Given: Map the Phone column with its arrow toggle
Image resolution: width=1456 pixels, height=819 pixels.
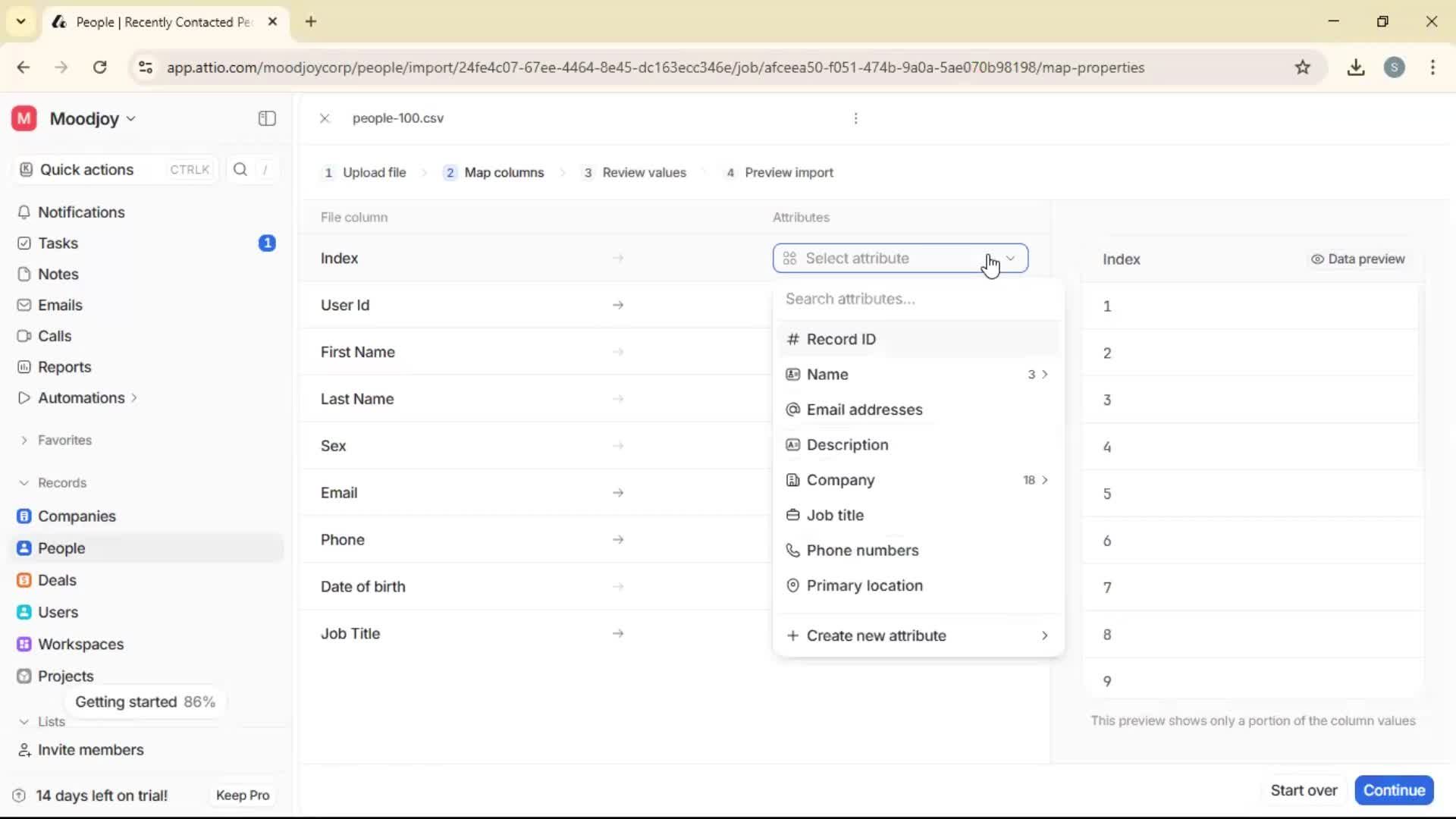Looking at the screenshot, I should [x=619, y=539].
